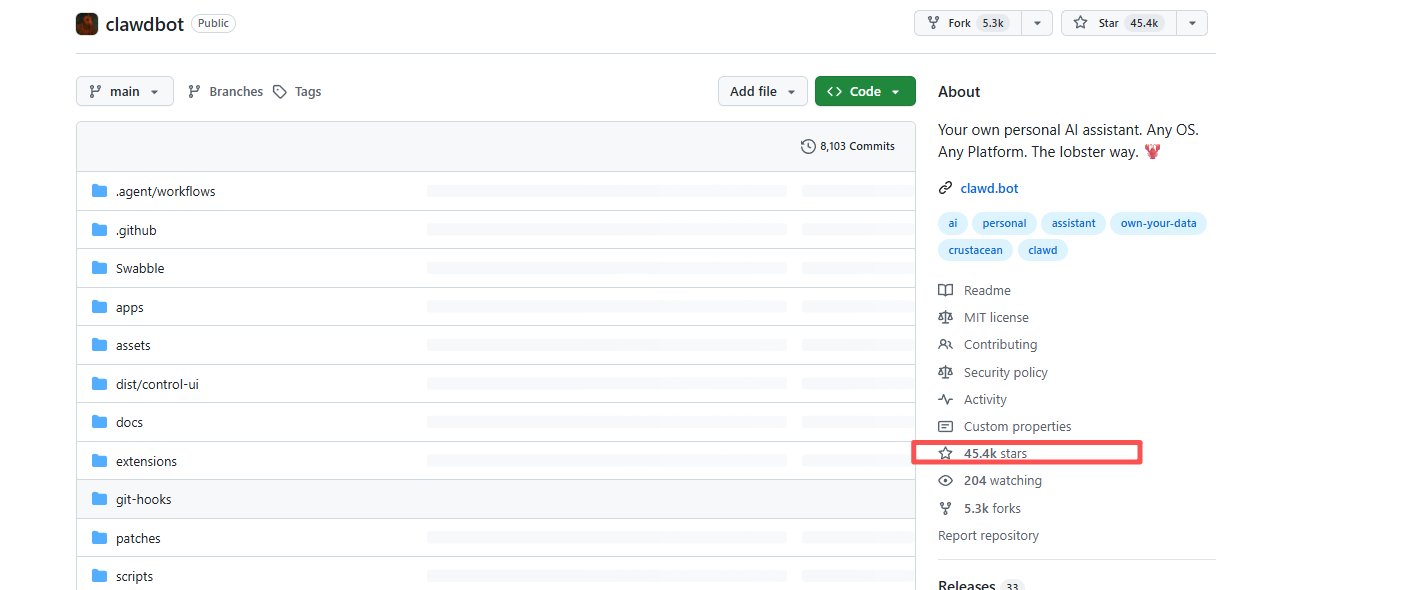1406x590 pixels.
Task: Click the eye icon beside 204 watching
Action: click(x=945, y=480)
